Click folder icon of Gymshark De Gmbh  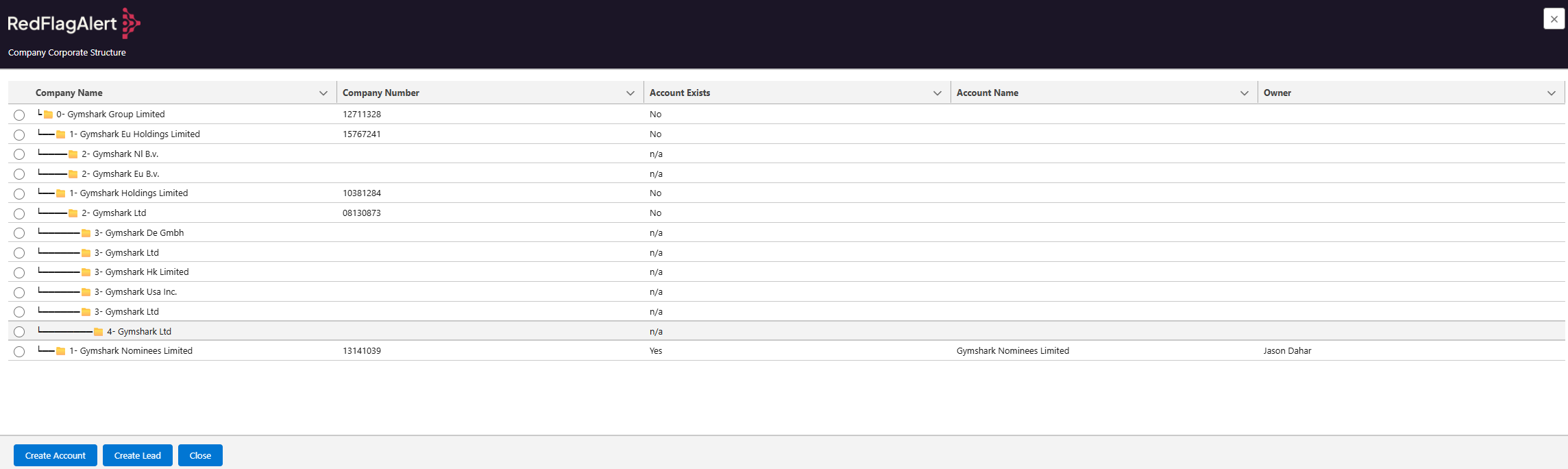pos(86,233)
